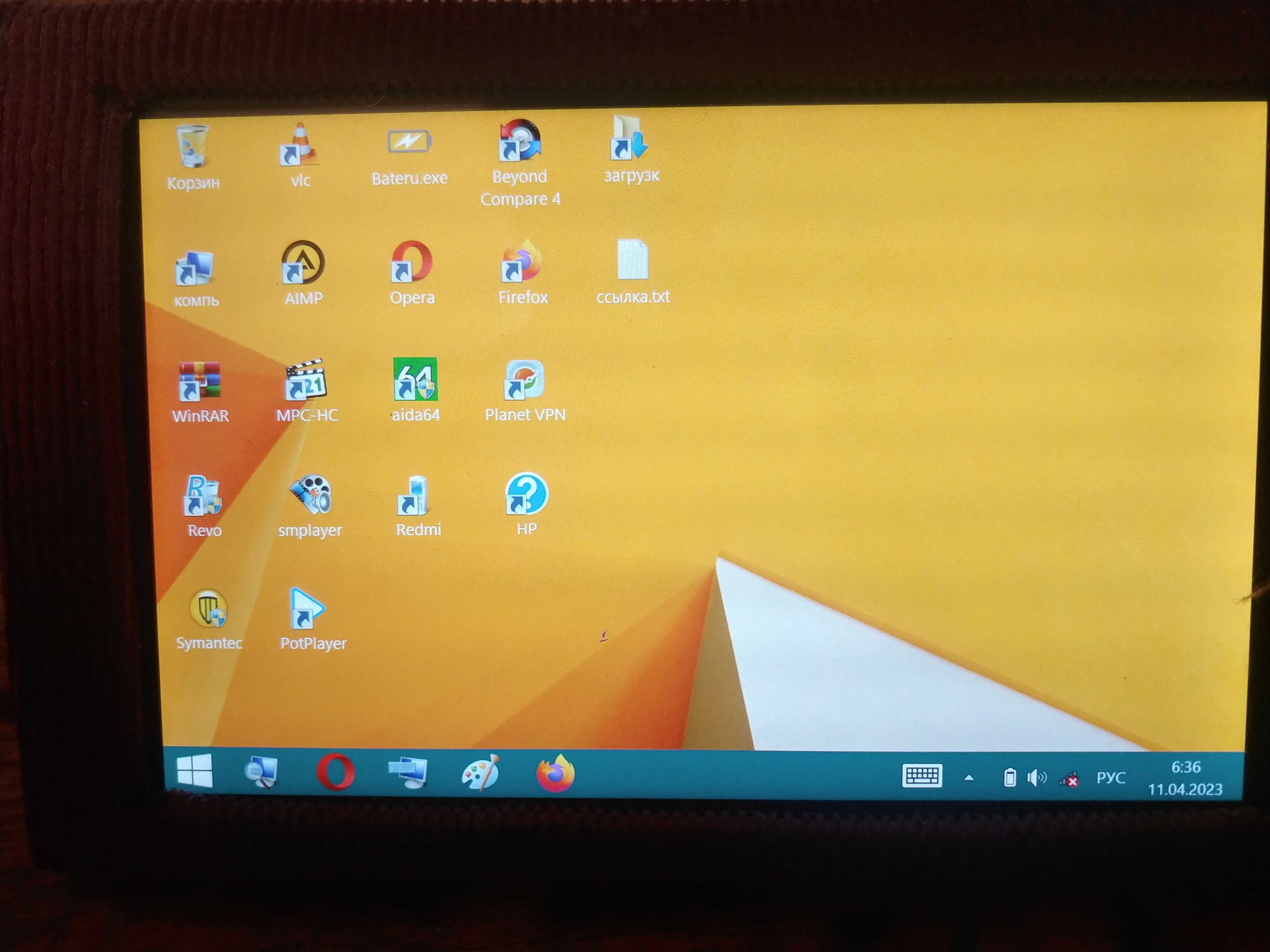Click the Bateru.exe battery icon
The width and height of the screenshot is (1270, 952).
point(409,156)
